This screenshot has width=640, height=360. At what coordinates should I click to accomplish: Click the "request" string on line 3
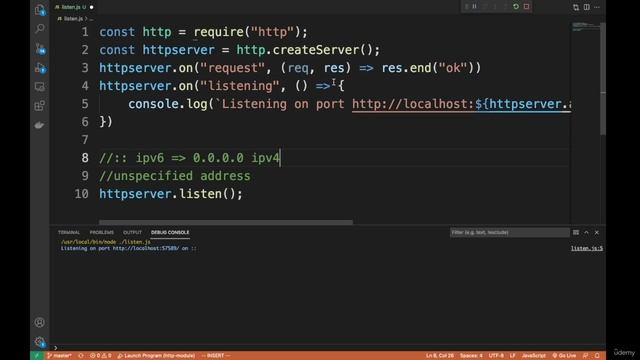(233, 68)
